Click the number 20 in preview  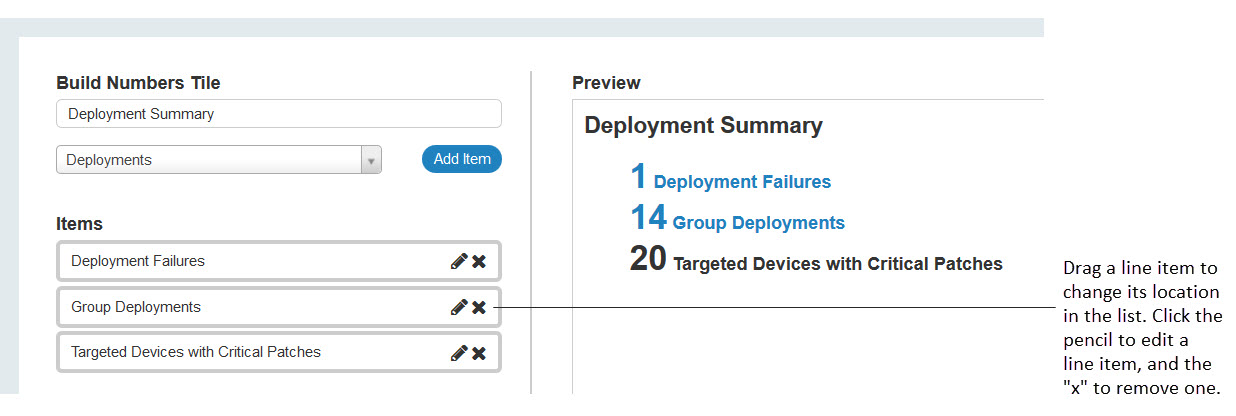point(648,259)
